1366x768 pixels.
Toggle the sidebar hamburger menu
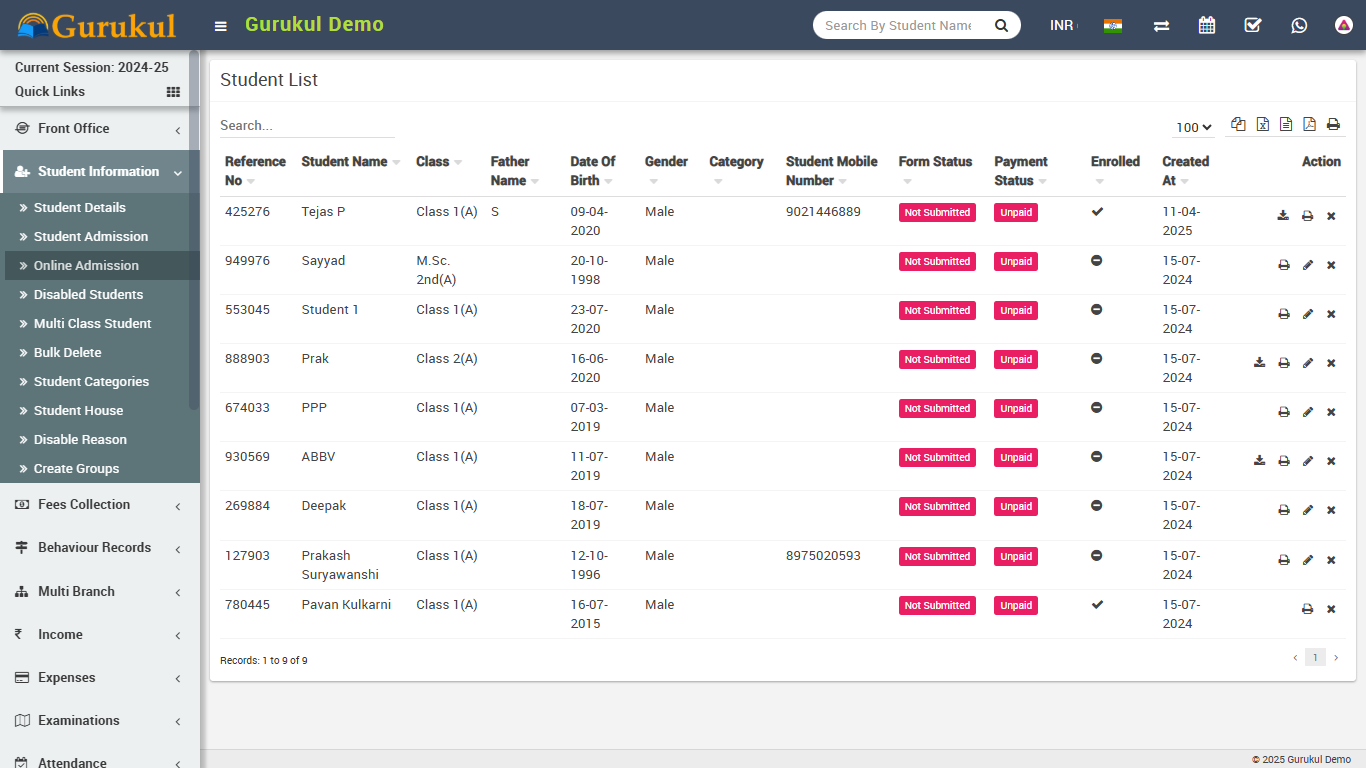click(221, 26)
